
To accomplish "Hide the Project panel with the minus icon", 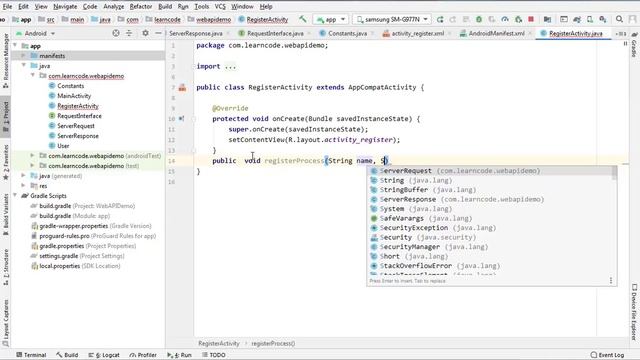I will pos(158,33).
